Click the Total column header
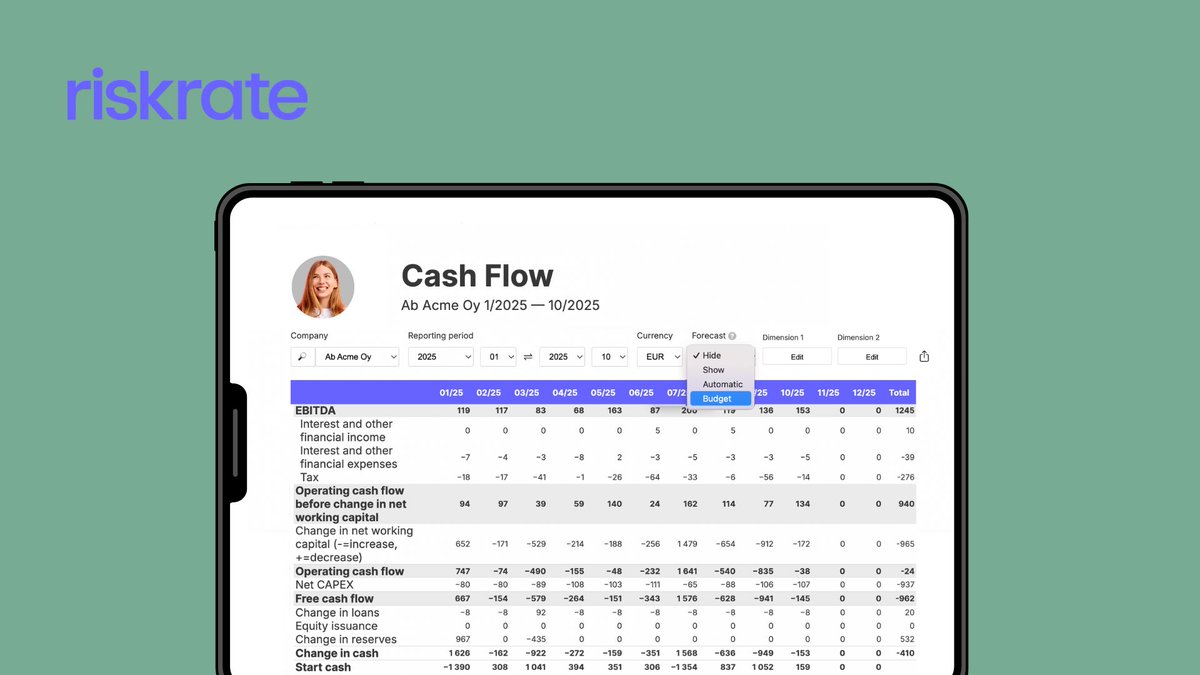The height and width of the screenshot is (675, 1200). point(898,392)
